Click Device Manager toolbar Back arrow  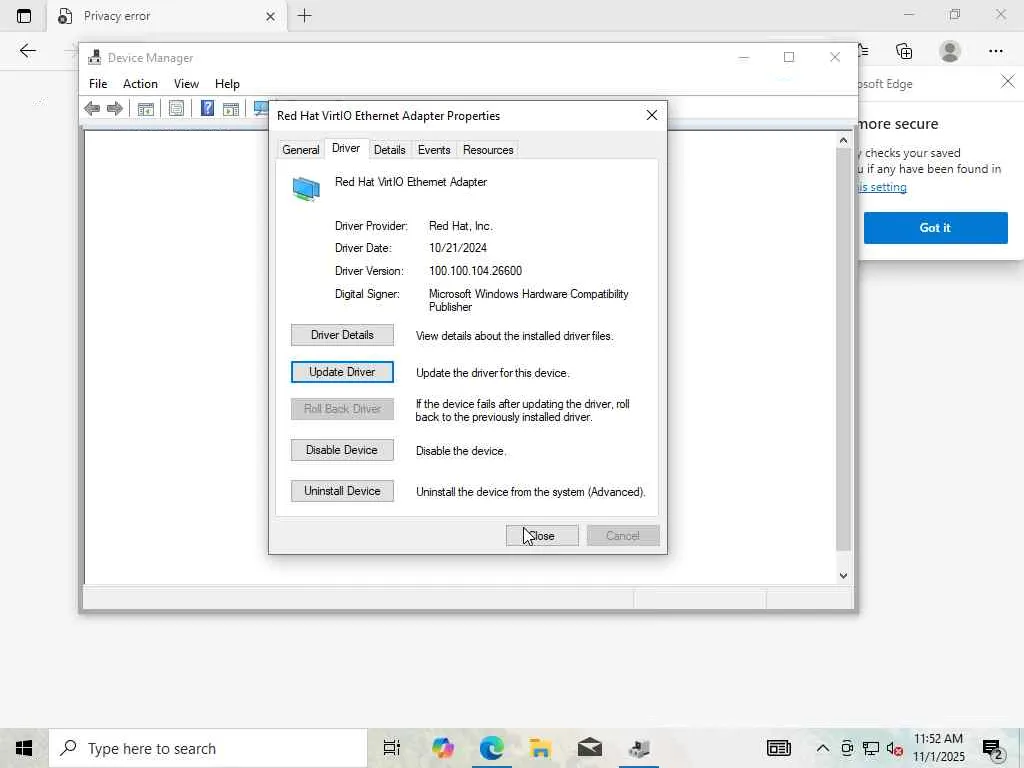[x=92, y=108]
